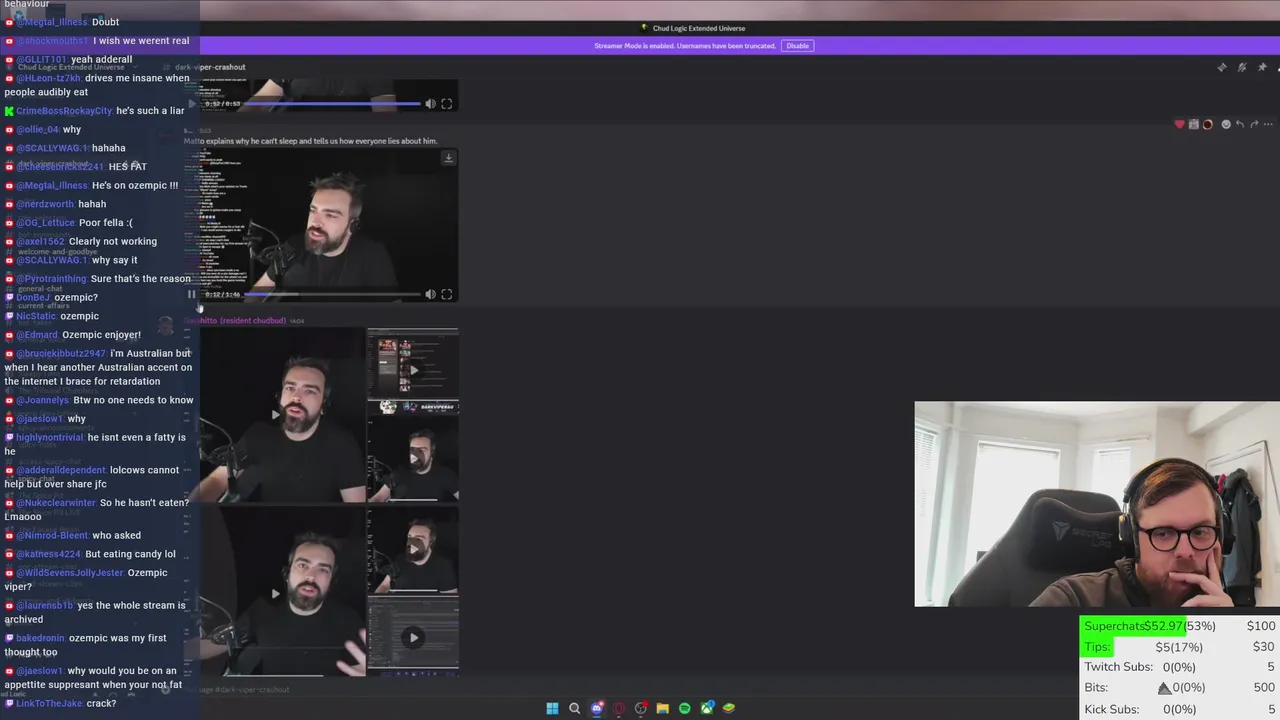The height and width of the screenshot is (720, 1280).
Task: Play the bottom-right small video thumbnail
Action: tap(413, 637)
